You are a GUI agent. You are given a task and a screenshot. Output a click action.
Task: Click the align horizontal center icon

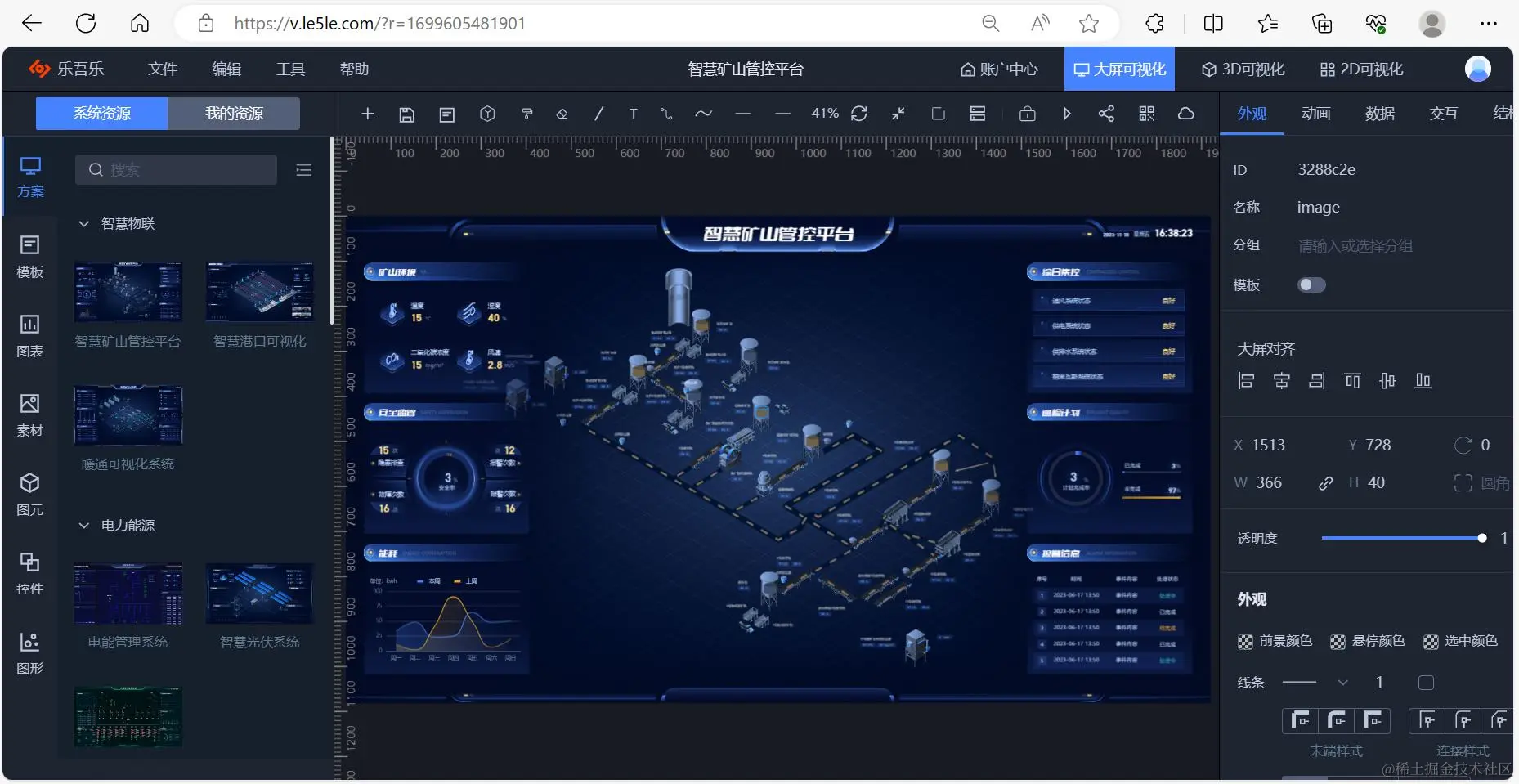click(1281, 381)
